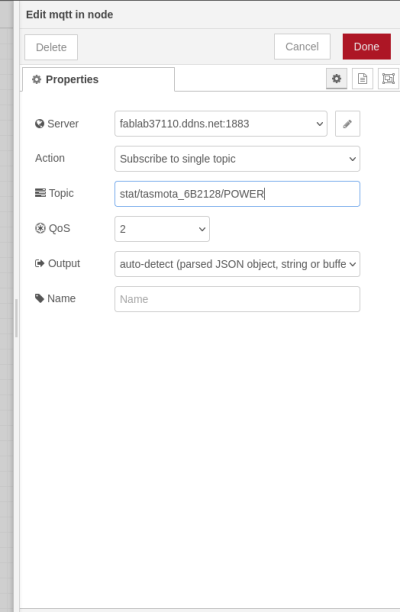Open node appearance settings icon
Screen dimensions: 400x612
[x=388, y=78]
